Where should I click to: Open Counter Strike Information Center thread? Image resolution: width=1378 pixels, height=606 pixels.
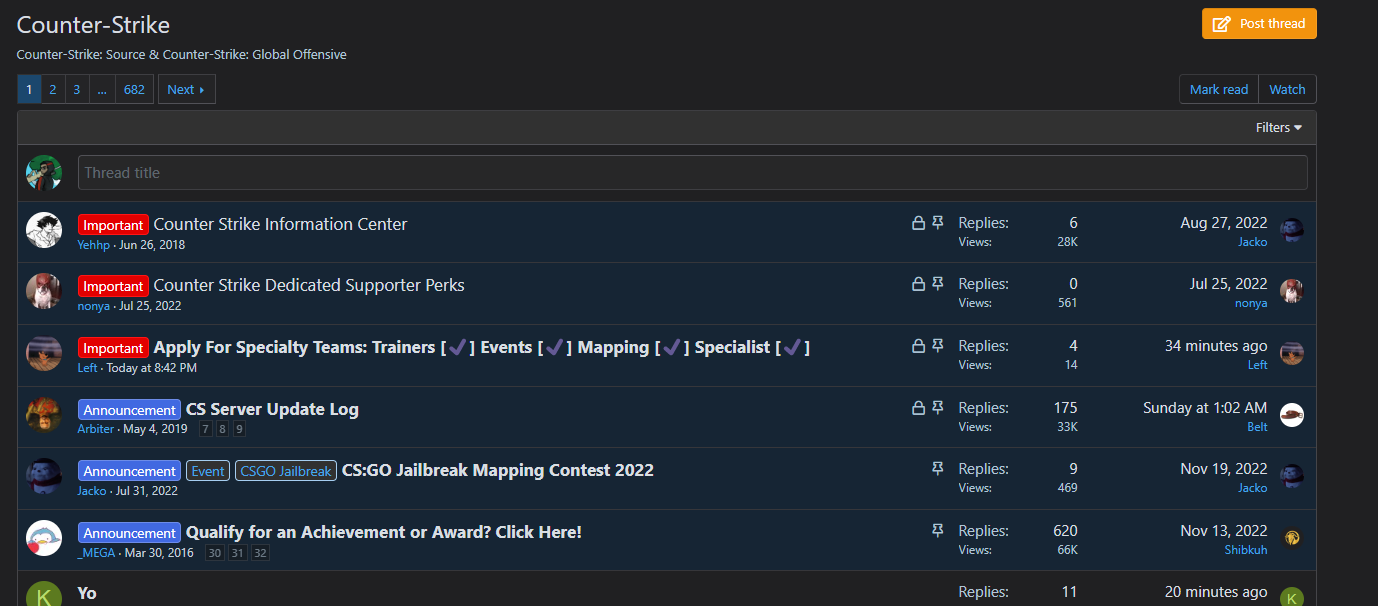[x=280, y=224]
